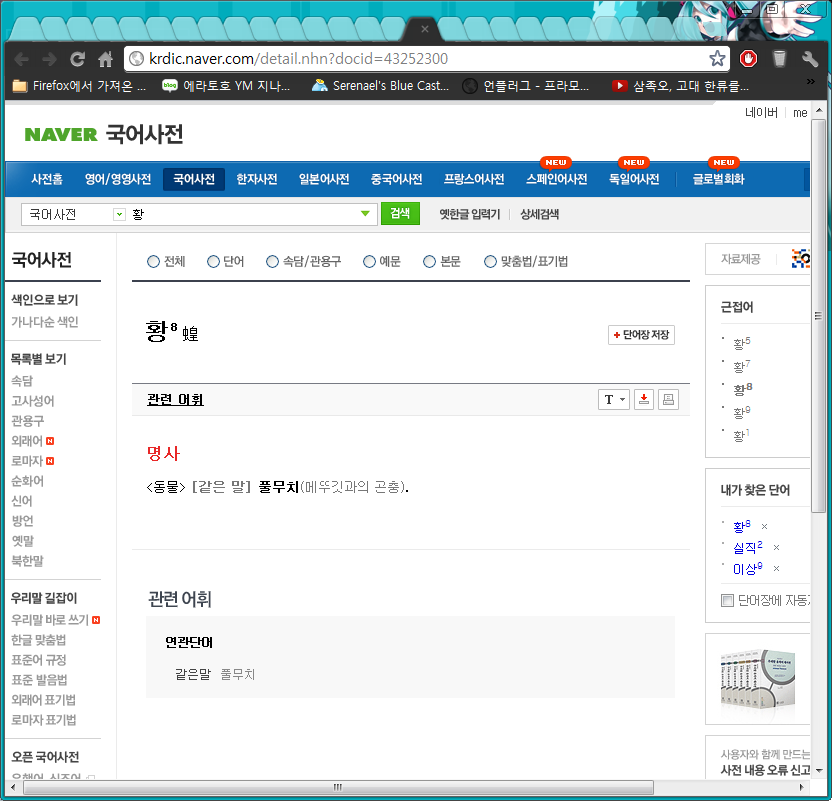Switch to 영어/영영사전 tab

click(x=118, y=179)
